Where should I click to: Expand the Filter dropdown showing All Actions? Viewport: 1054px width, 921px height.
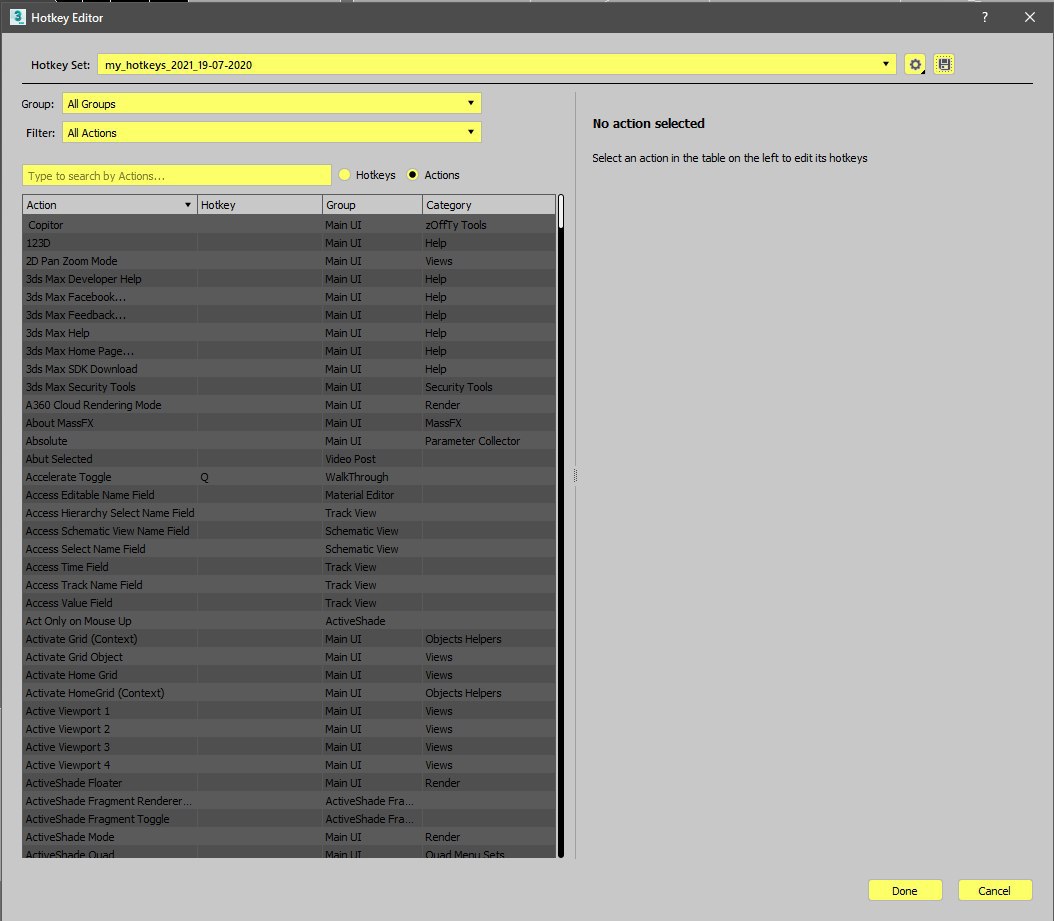[272, 132]
